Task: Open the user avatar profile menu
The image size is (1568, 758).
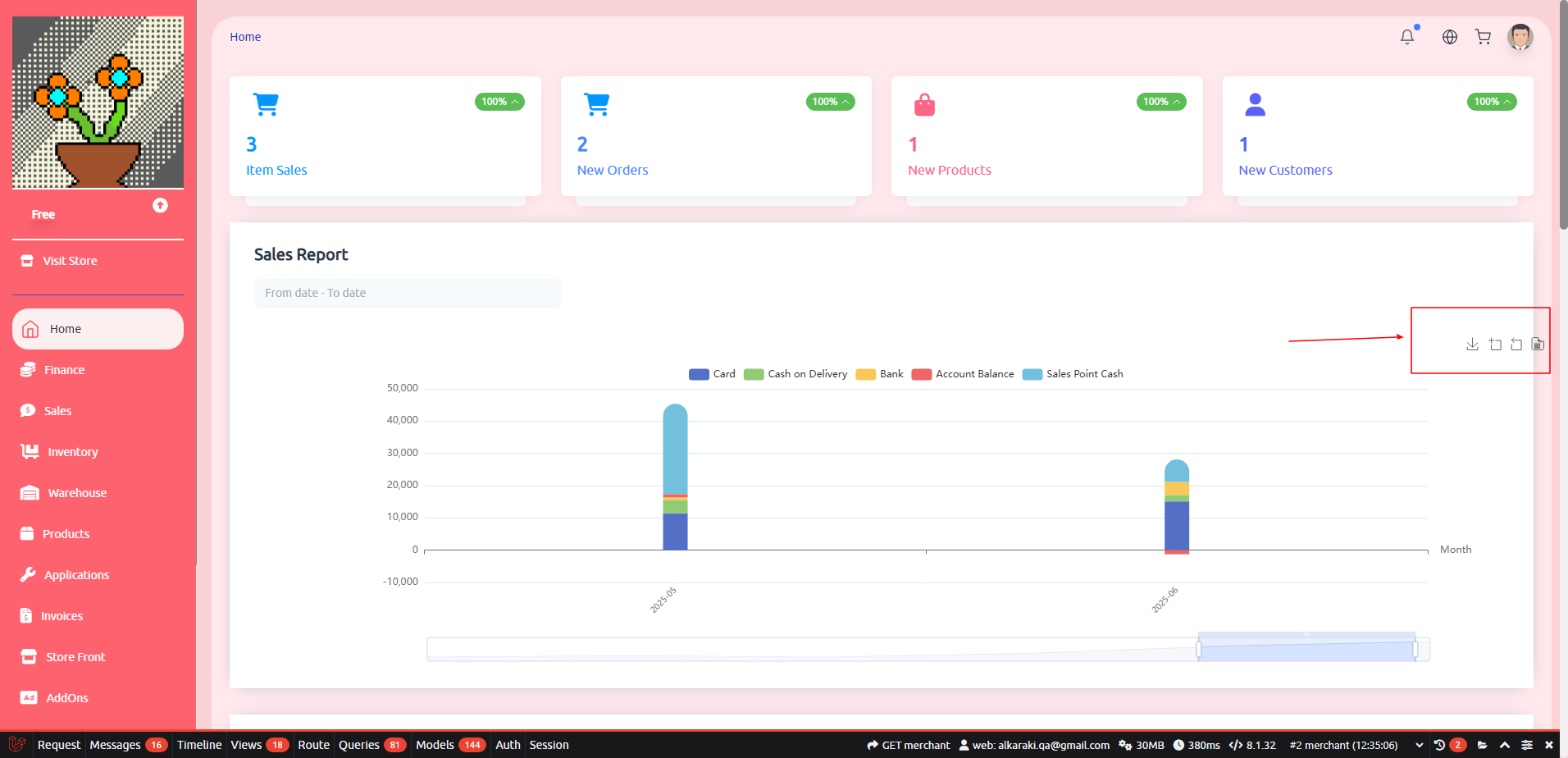Action: (1520, 37)
